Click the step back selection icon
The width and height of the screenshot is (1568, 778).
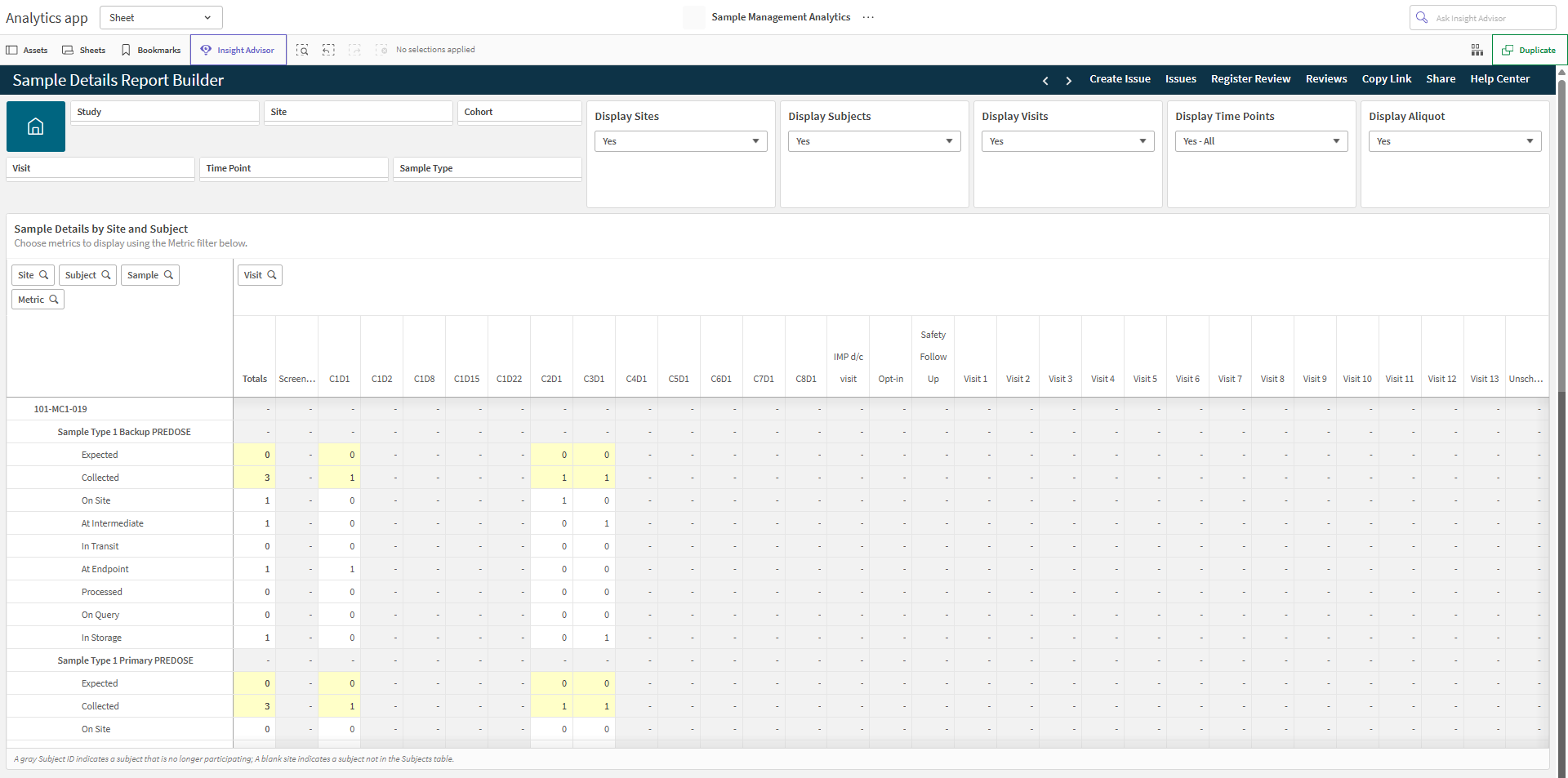(328, 50)
